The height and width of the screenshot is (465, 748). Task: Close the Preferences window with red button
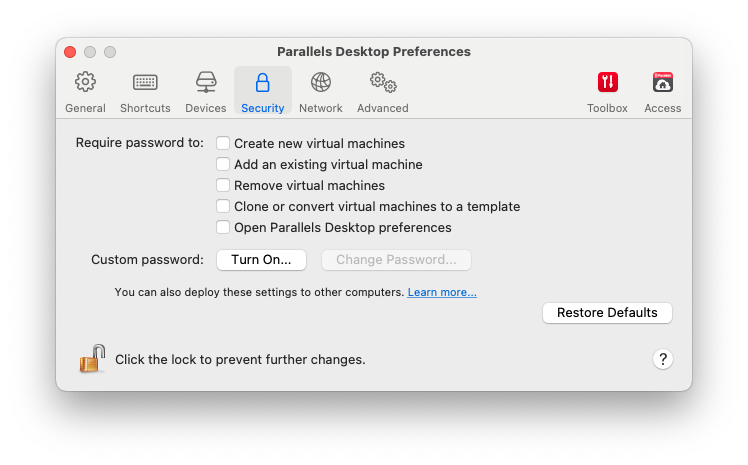[70, 52]
